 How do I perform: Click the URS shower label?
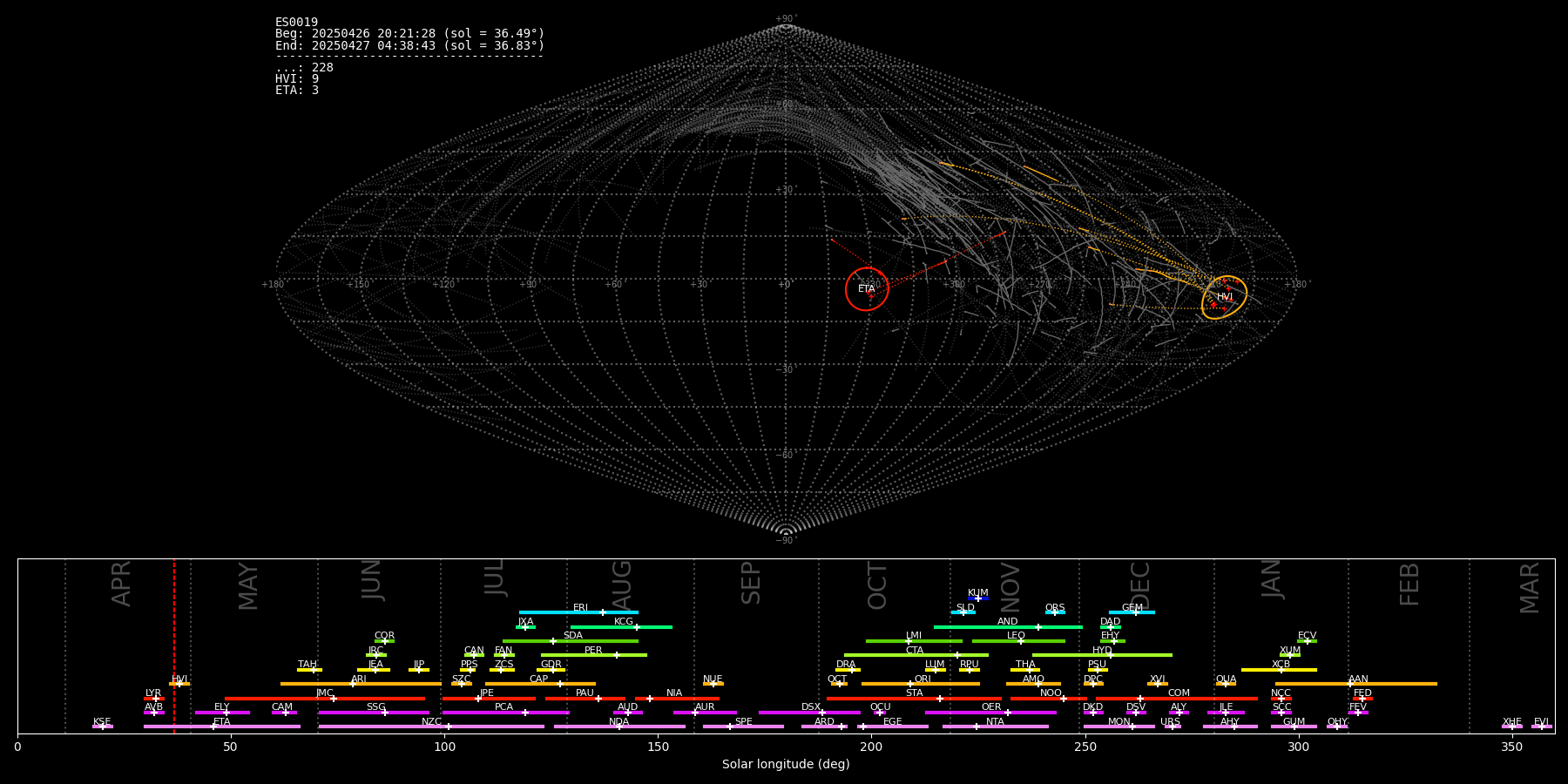(x=1170, y=722)
